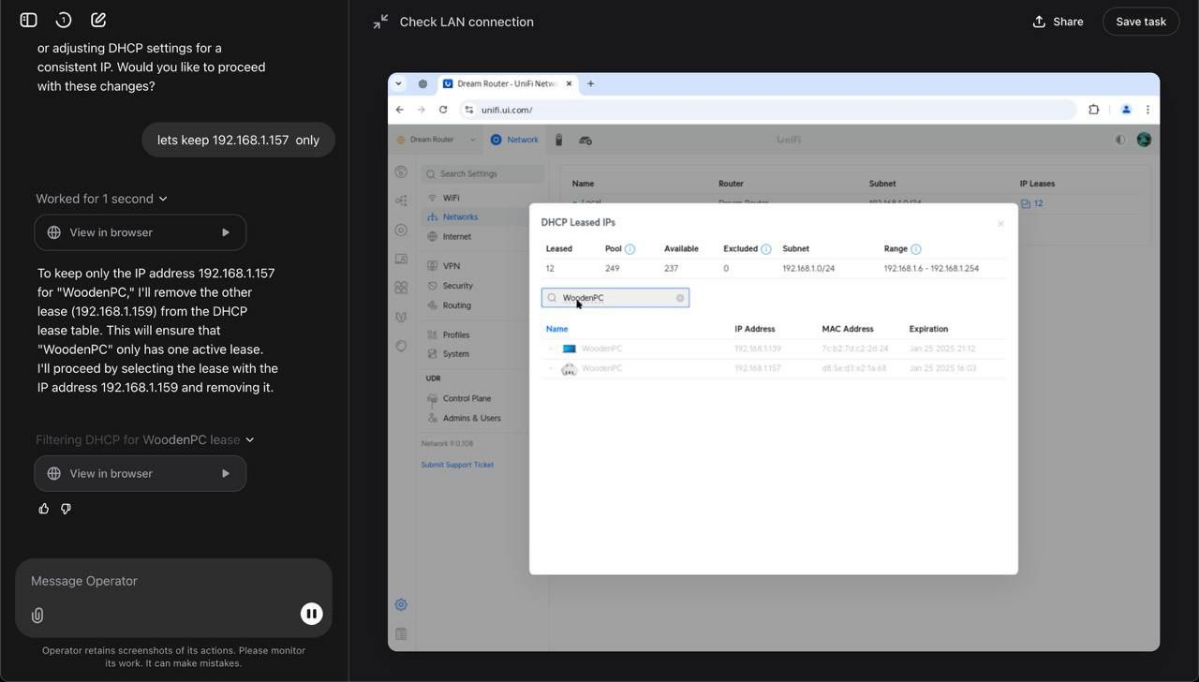Open View in browser under 'Worked for 1 second'
The width and height of the screenshot is (1199, 682).
pyautogui.click(x=140, y=232)
